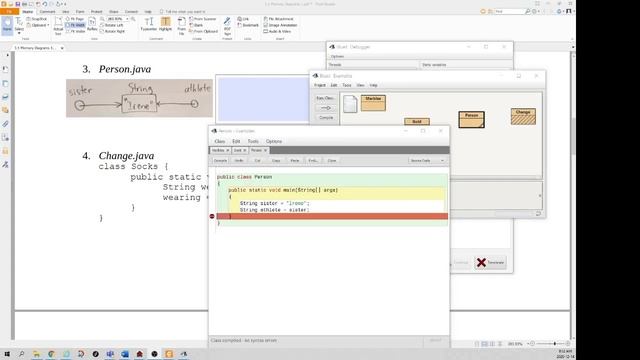Open Windows Start menu
This screenshot has width=640, height=360.
click(7, 354)
